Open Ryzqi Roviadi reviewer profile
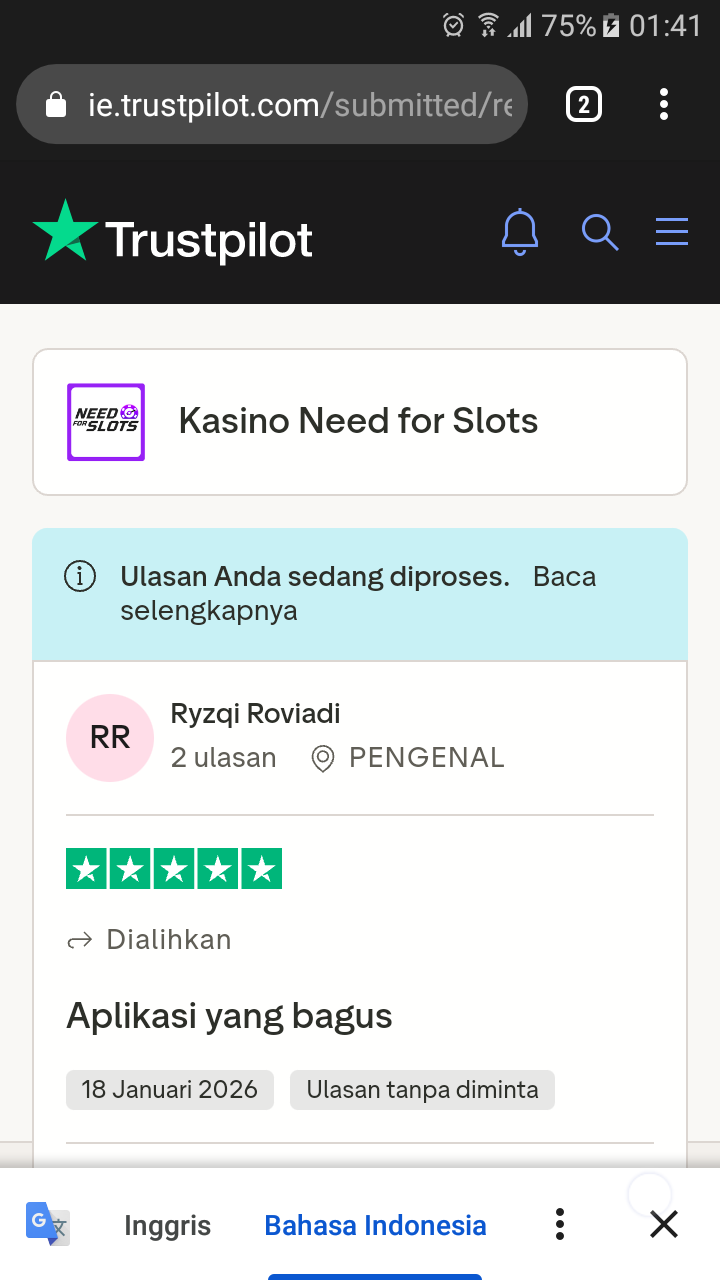 (255, 714)
